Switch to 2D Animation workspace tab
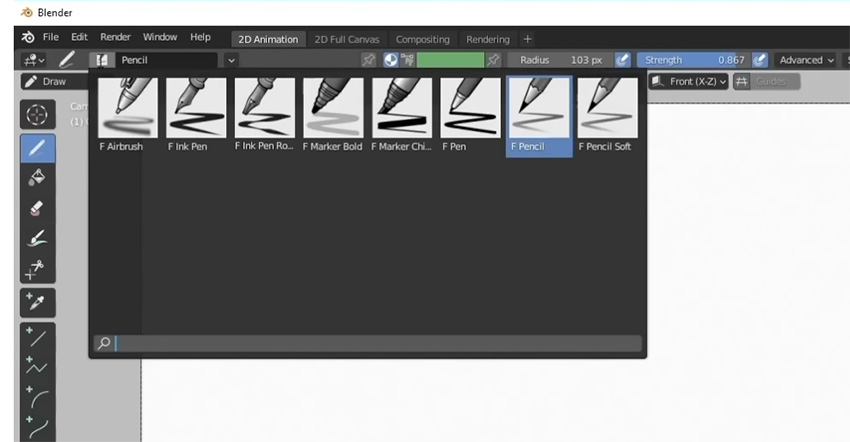Image resolution: width=850 pixels, height=442 pixels. pos(268,39)
